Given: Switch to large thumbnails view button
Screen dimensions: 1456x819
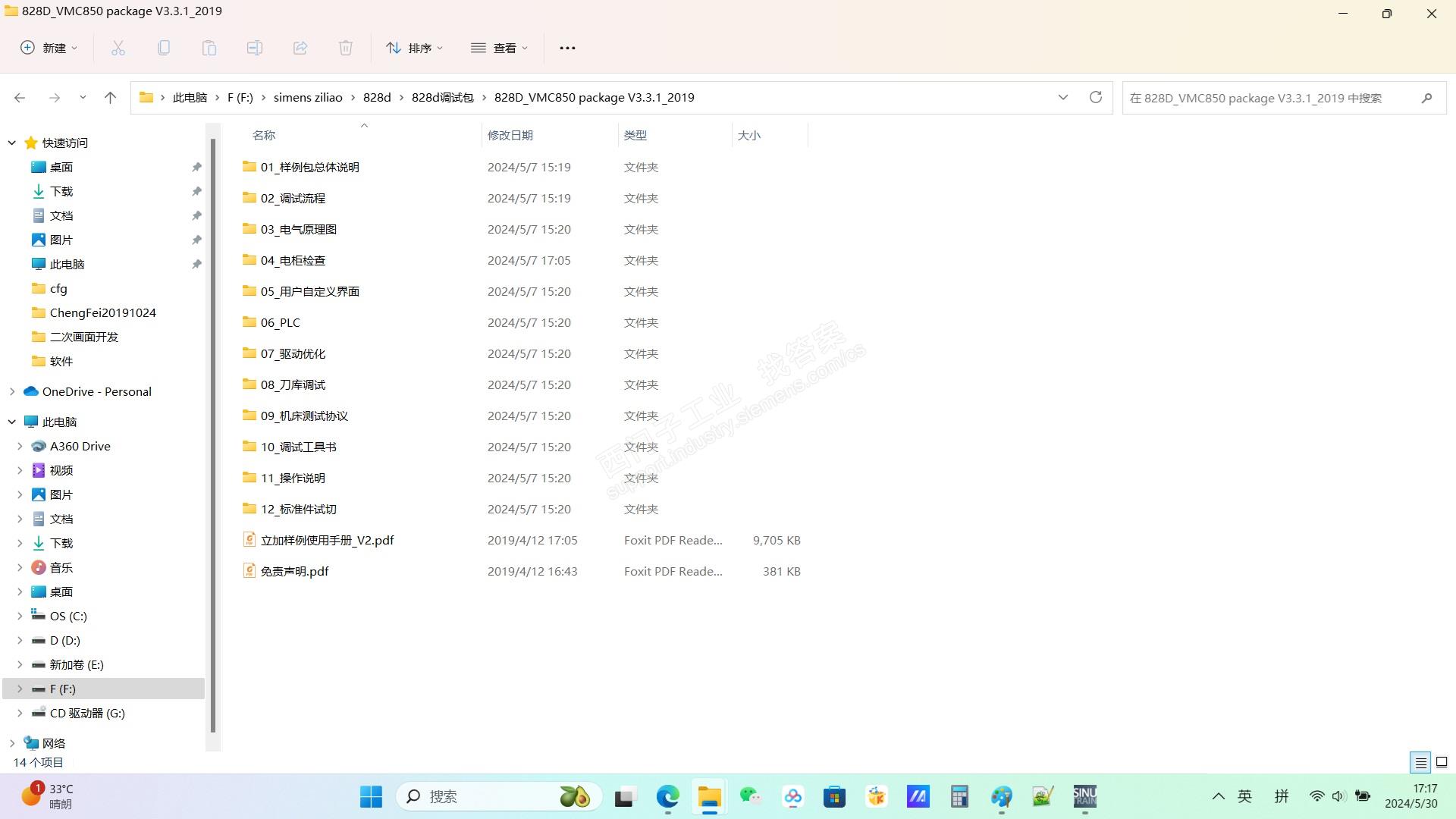Looking at the screenshot, I should (x=1442, y=762).
